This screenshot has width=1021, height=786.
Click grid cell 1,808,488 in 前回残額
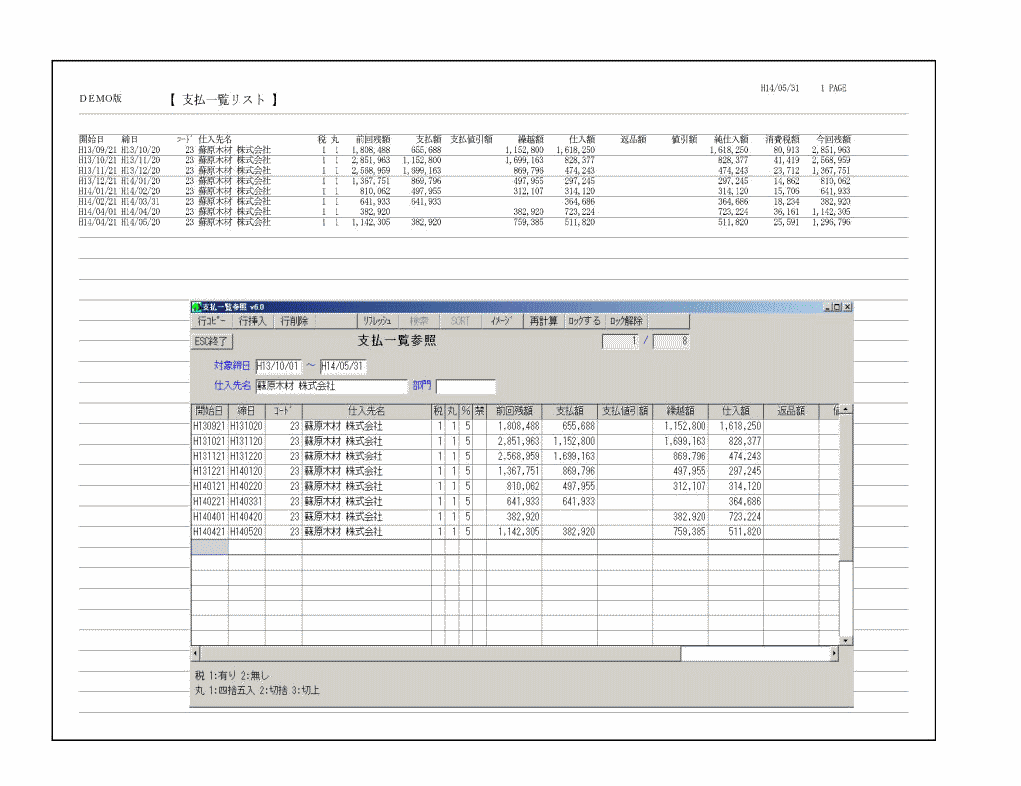point(514,427)
